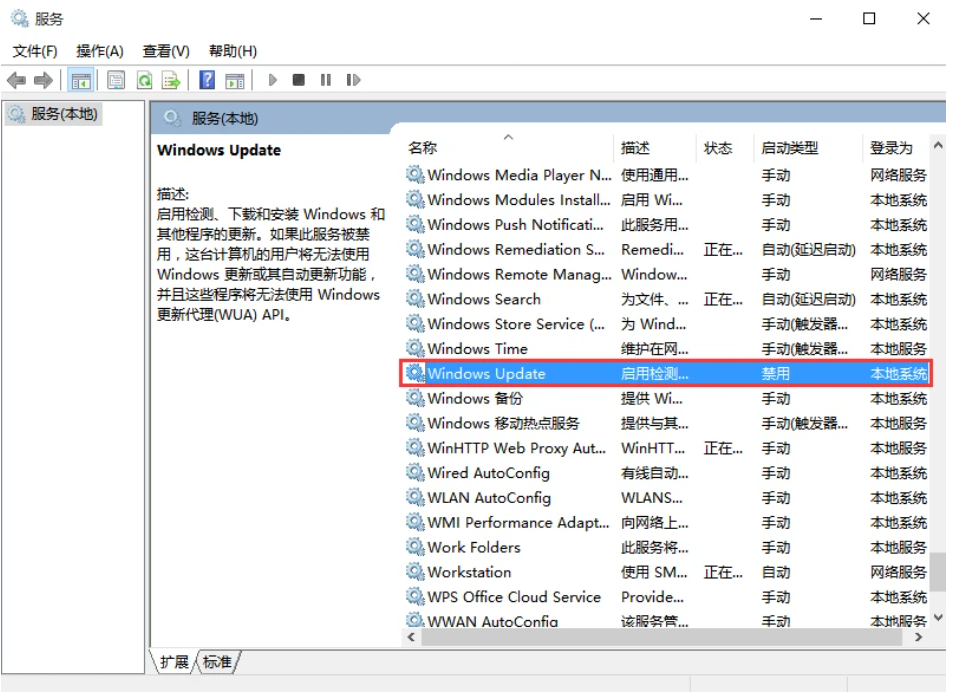Click the gear icon of WPS Office Cloud Service
The height and width of the screenshot is (695, 957).
(x=415, y=597)
